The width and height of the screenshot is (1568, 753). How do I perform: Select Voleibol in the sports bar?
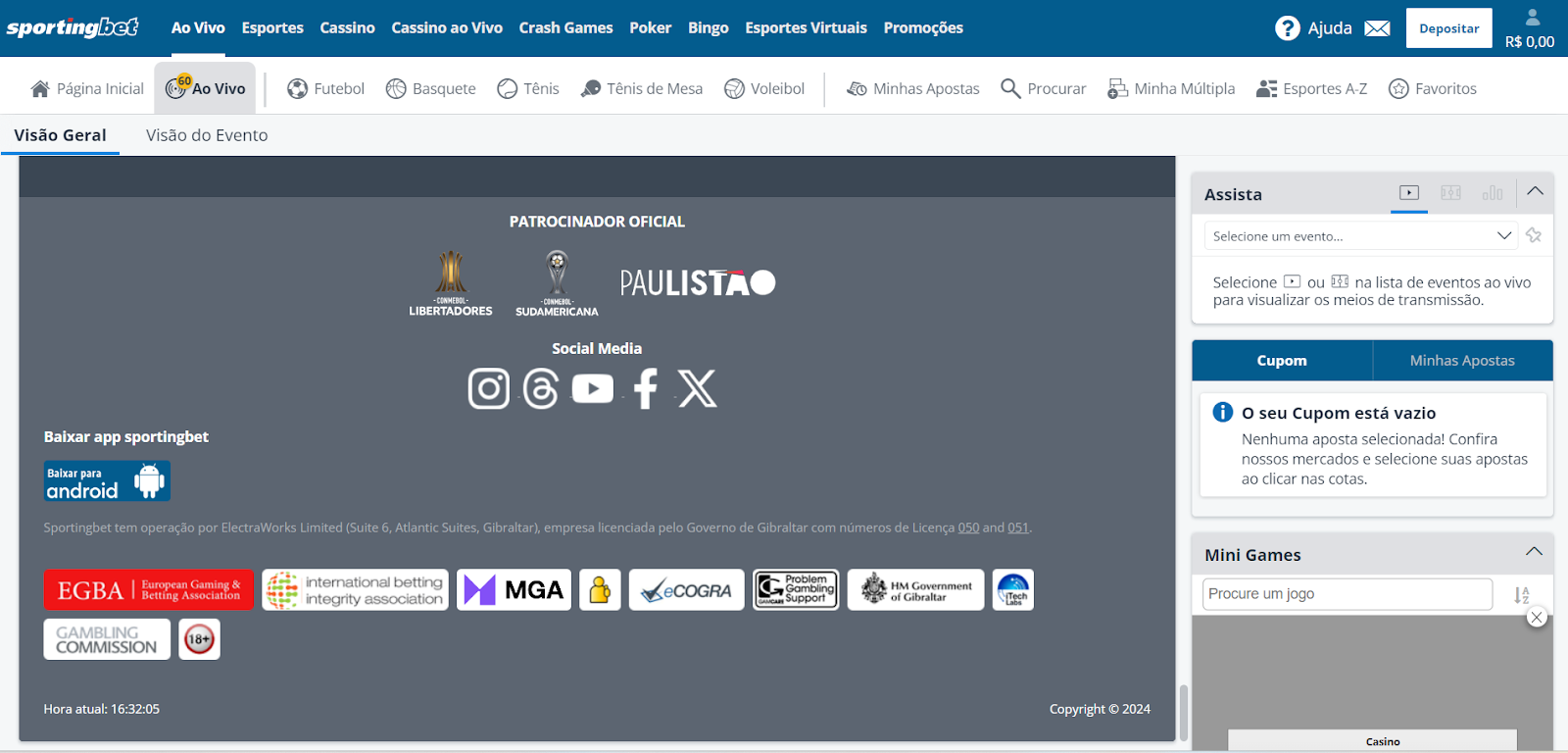[763, 88]
